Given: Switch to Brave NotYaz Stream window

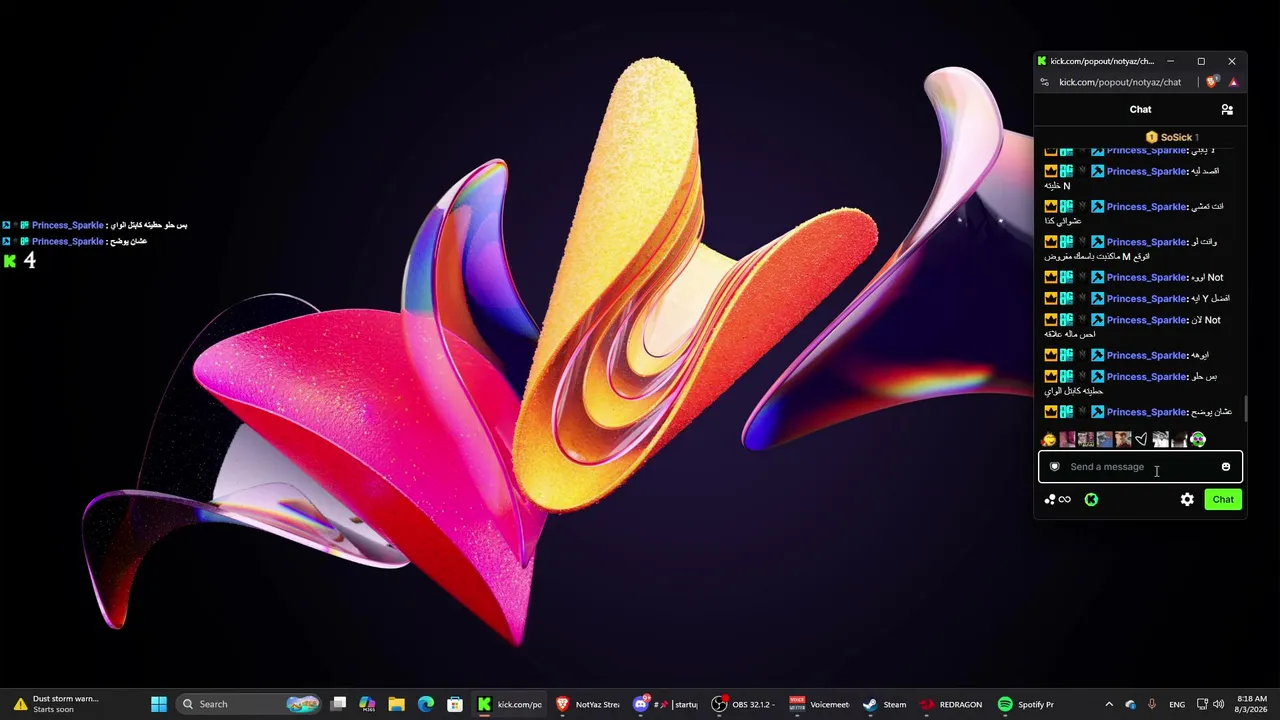Looking at the screenshot, I should pyautogui.click(x=588, y=704).
